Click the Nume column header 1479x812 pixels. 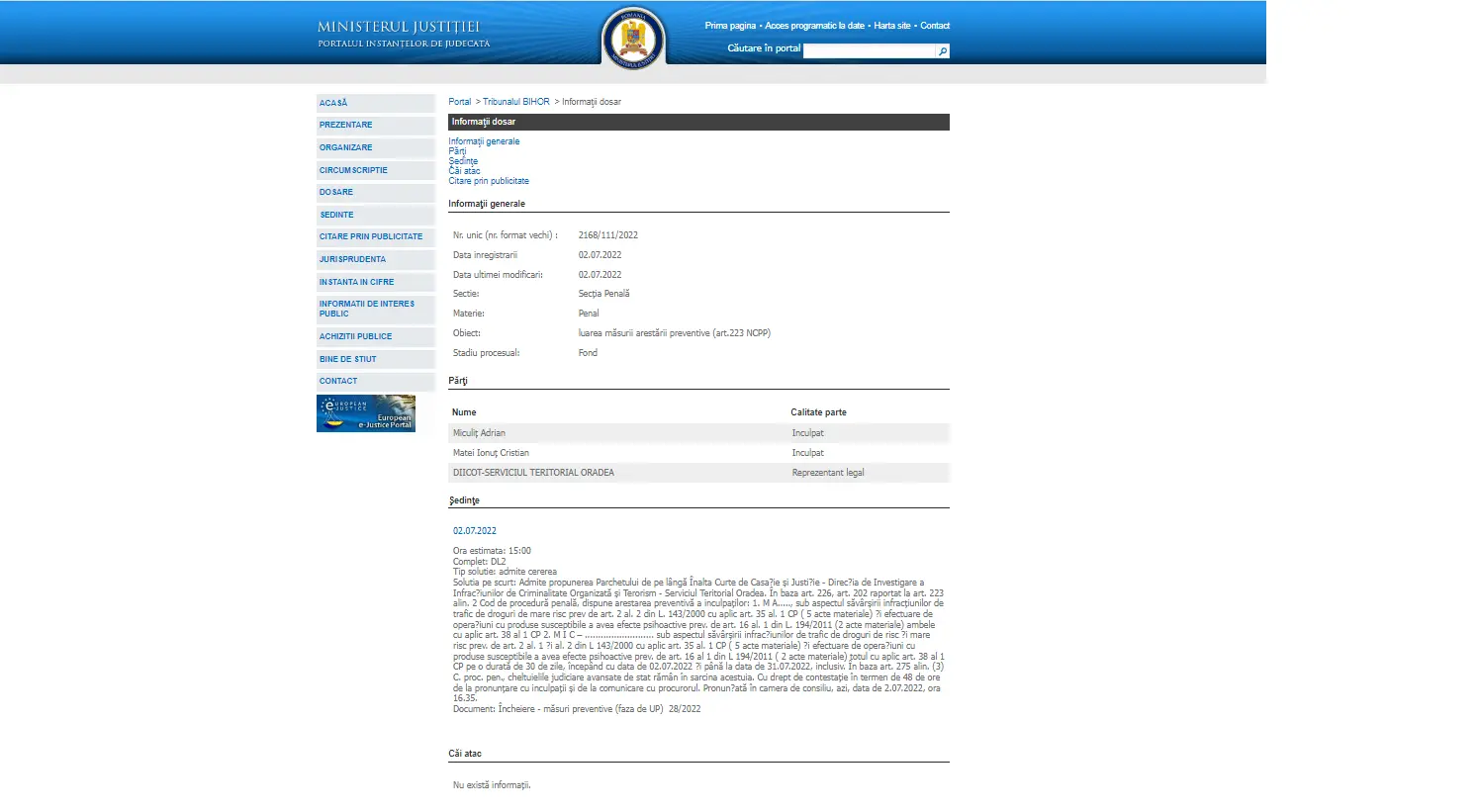464,412
